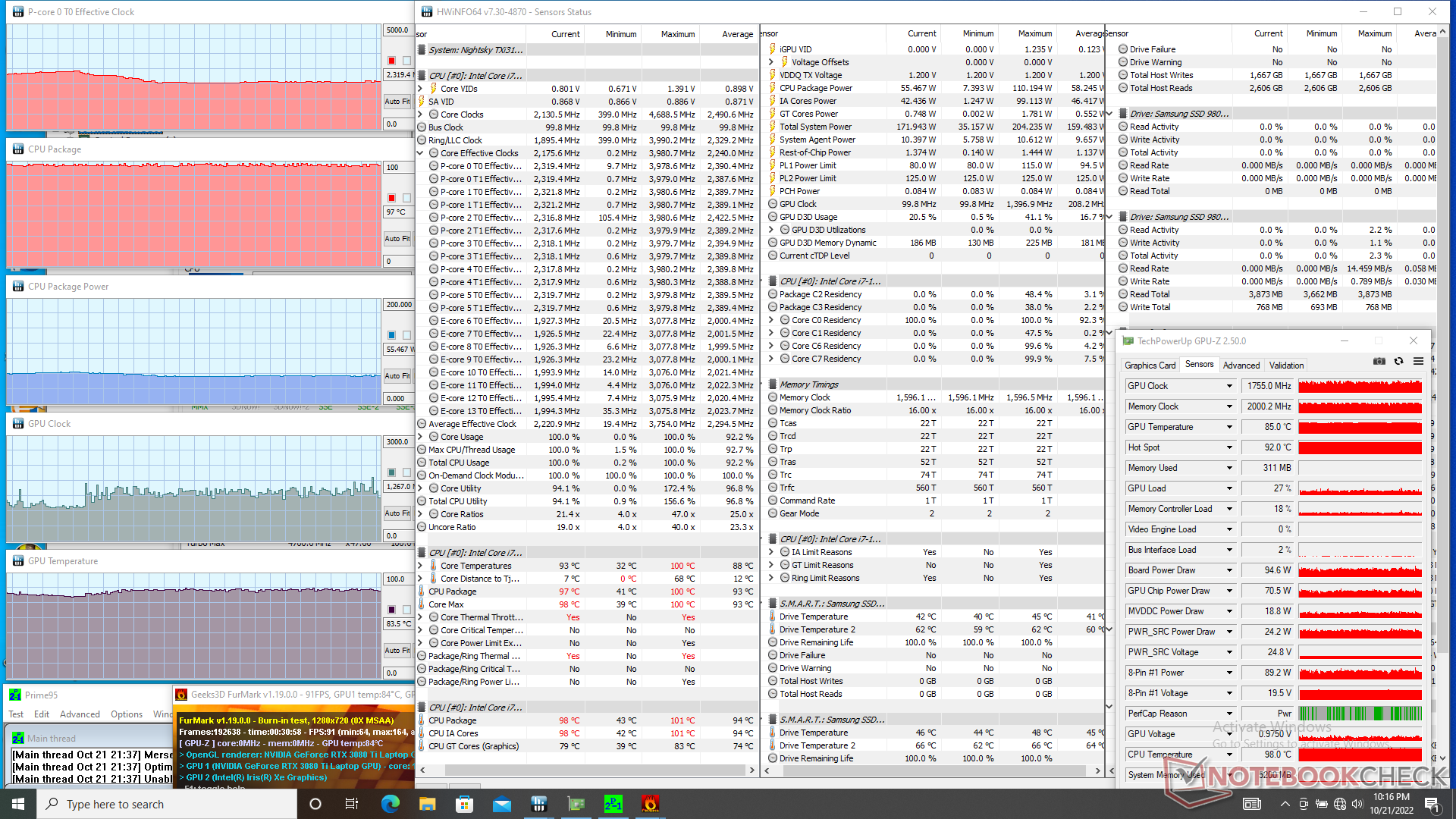Screen dimensions: 1456x819
Task: Expand Core Temperatures sensor row
Action: pyautogui.click(x=420, y=566)
